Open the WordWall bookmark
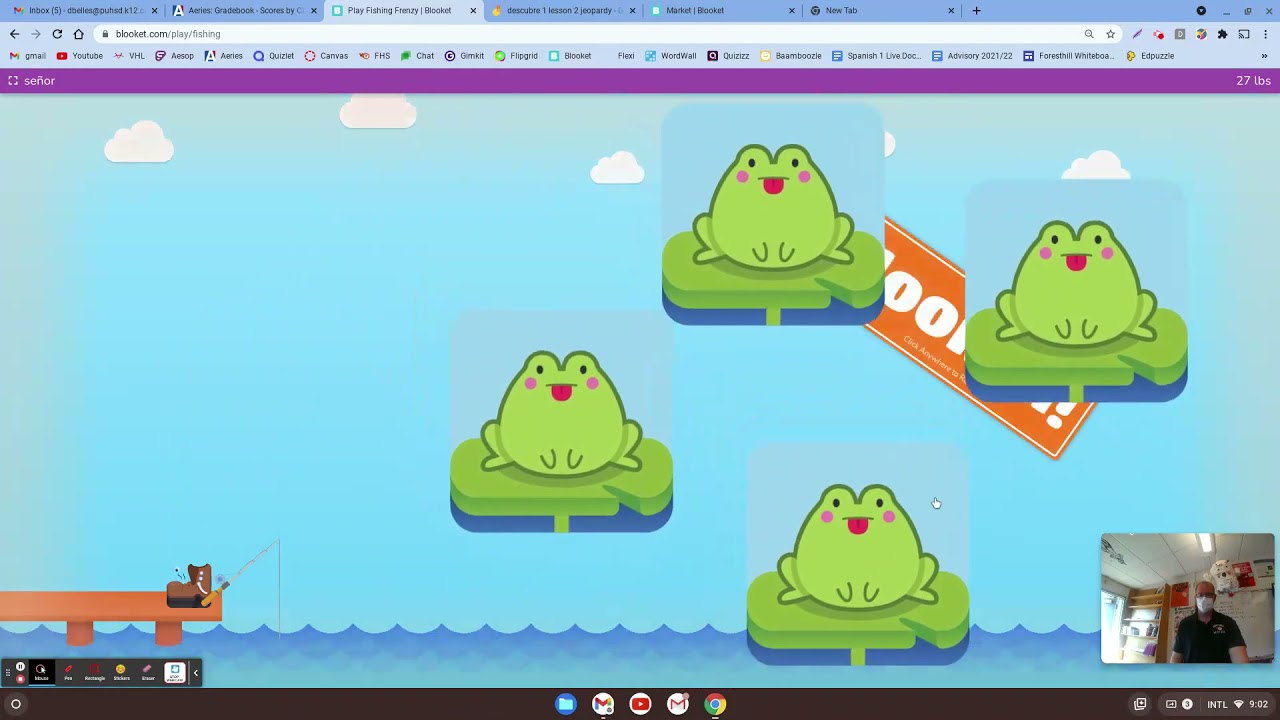Screen dimensions: 1280x720 (671, 56)
